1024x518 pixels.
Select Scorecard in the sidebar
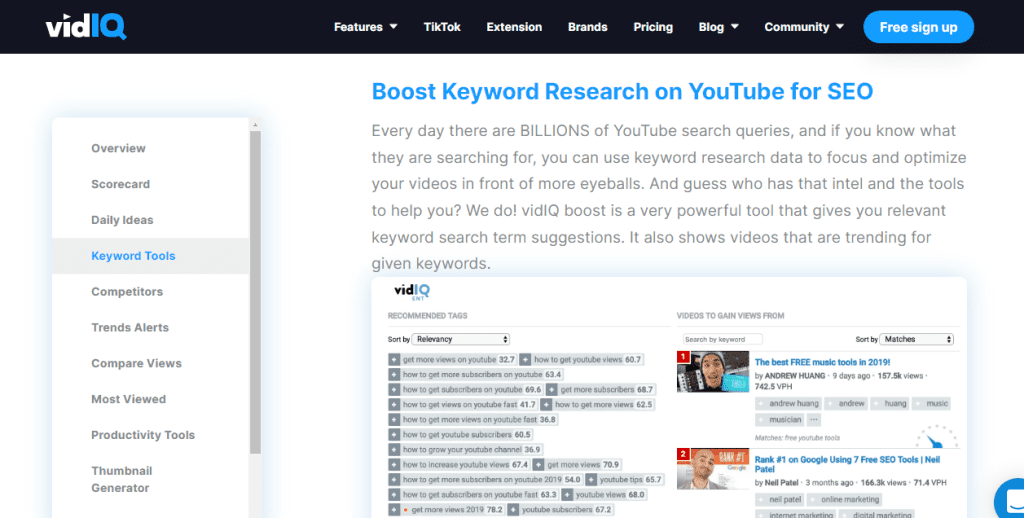pos(121,184)
